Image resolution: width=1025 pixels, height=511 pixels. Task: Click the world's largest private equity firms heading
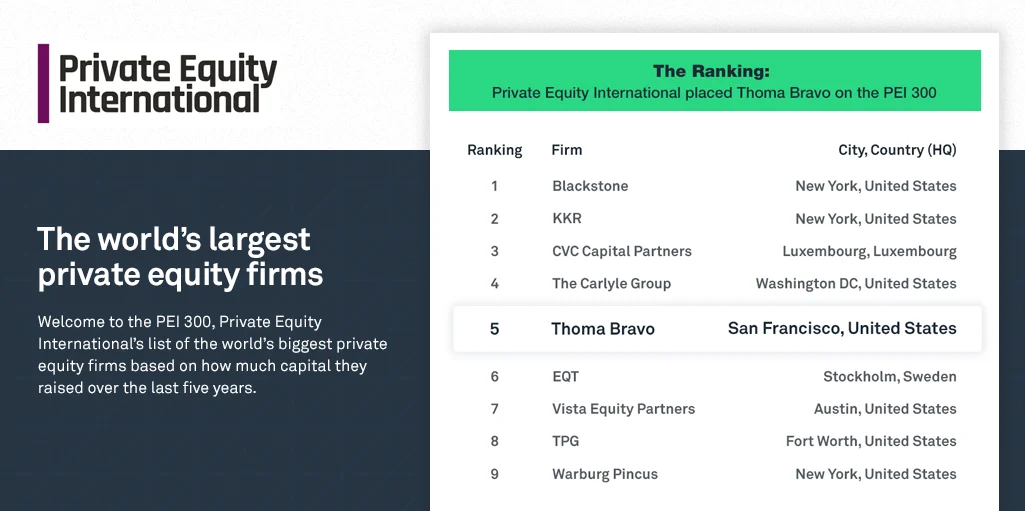[180, 257]
